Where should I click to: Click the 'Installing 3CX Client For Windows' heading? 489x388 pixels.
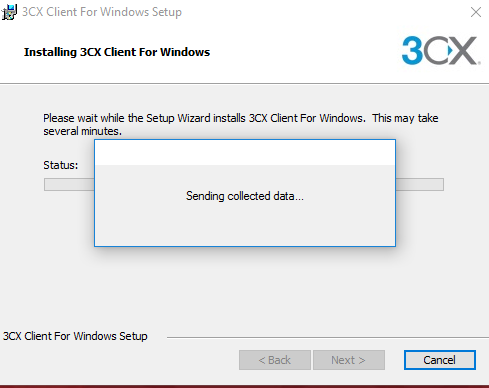tap(117, 52)
